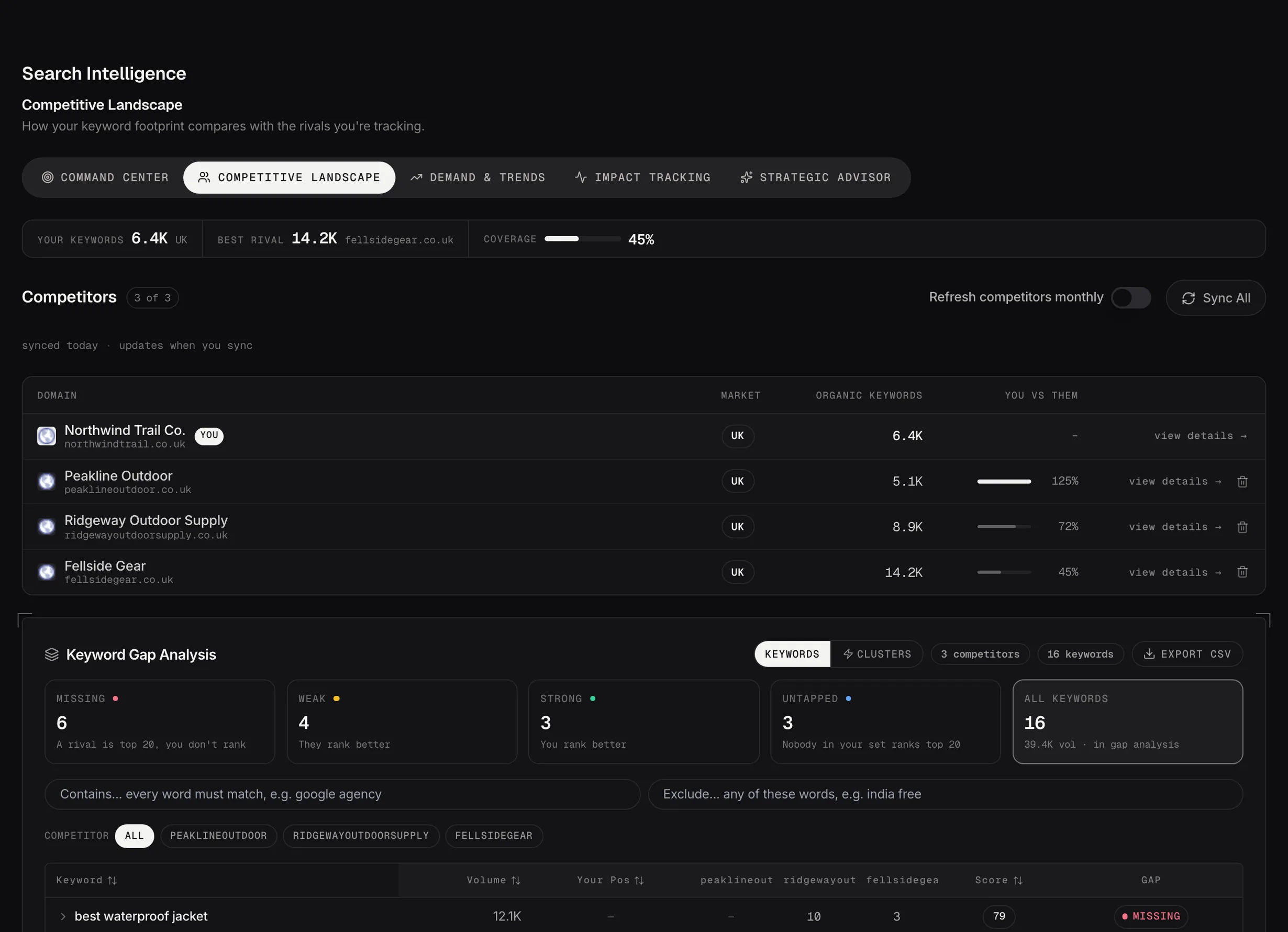Click the Fellside Gear globe icon
This screenshot has width=1288, height=932.
[x=47, y=572]
